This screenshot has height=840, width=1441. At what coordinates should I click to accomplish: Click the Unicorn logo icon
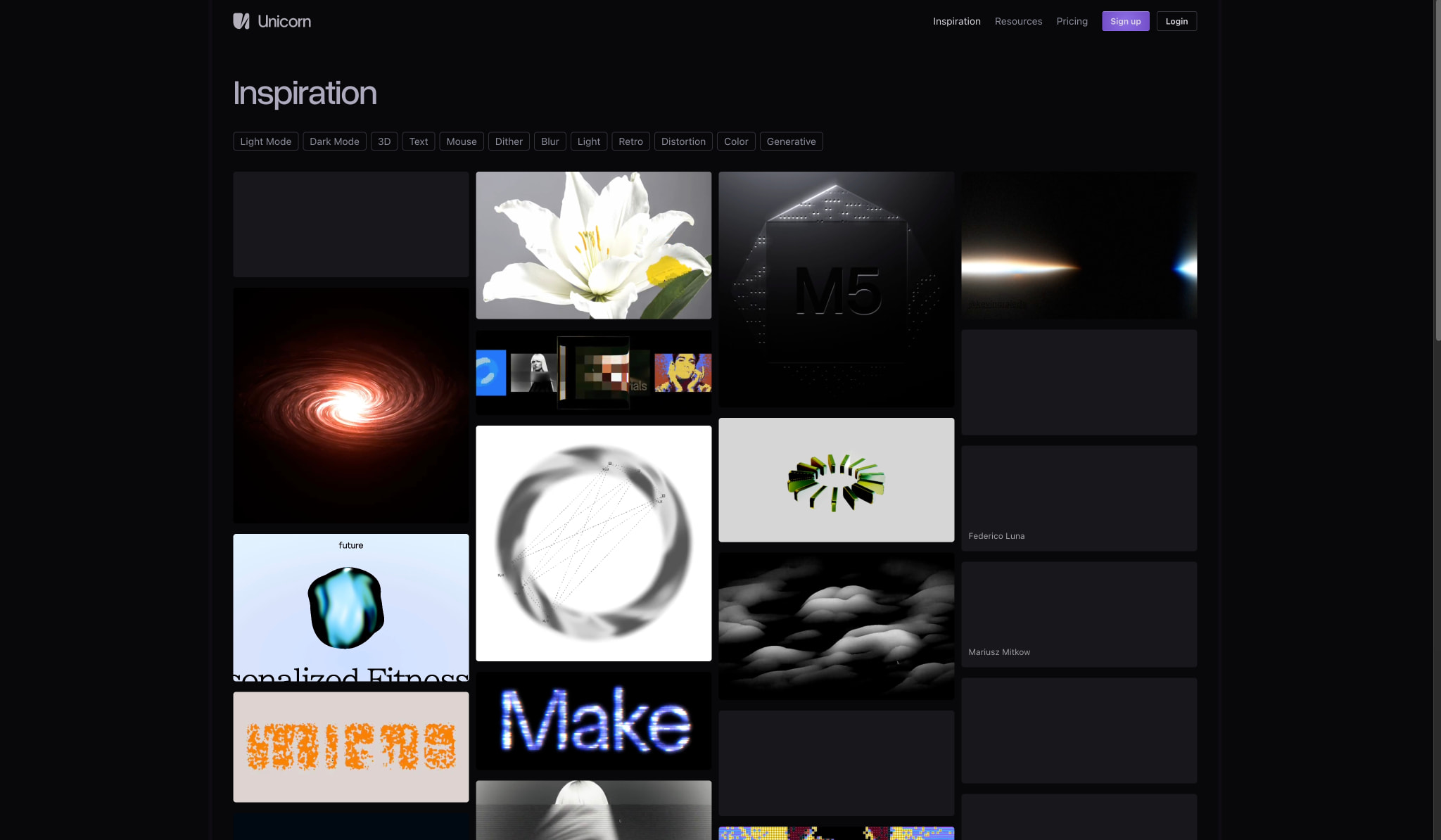[x=241, y=21]
